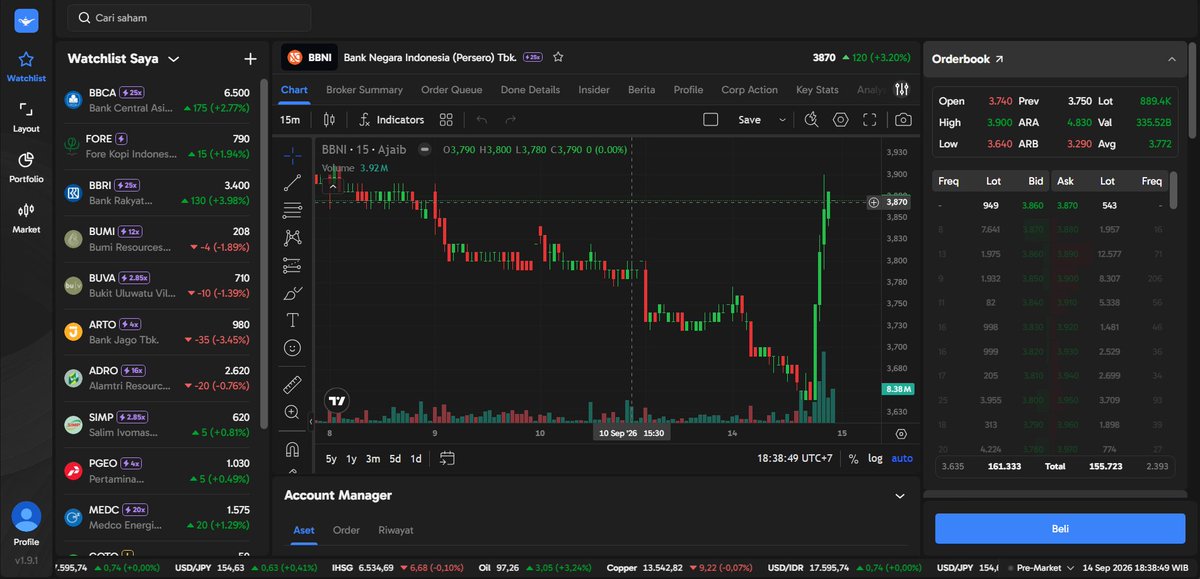
Task: Toggle percent scale on chart
Action: 853,458
